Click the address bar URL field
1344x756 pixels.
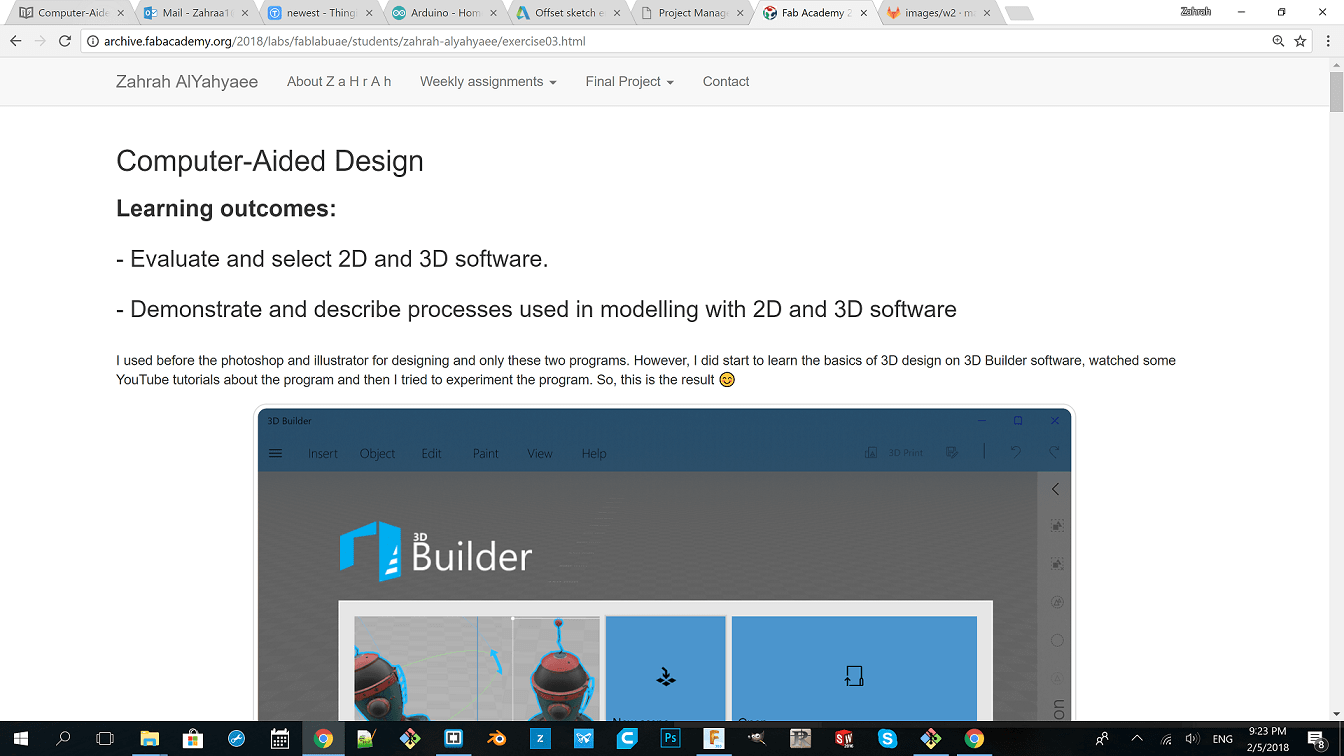(680, 41)
